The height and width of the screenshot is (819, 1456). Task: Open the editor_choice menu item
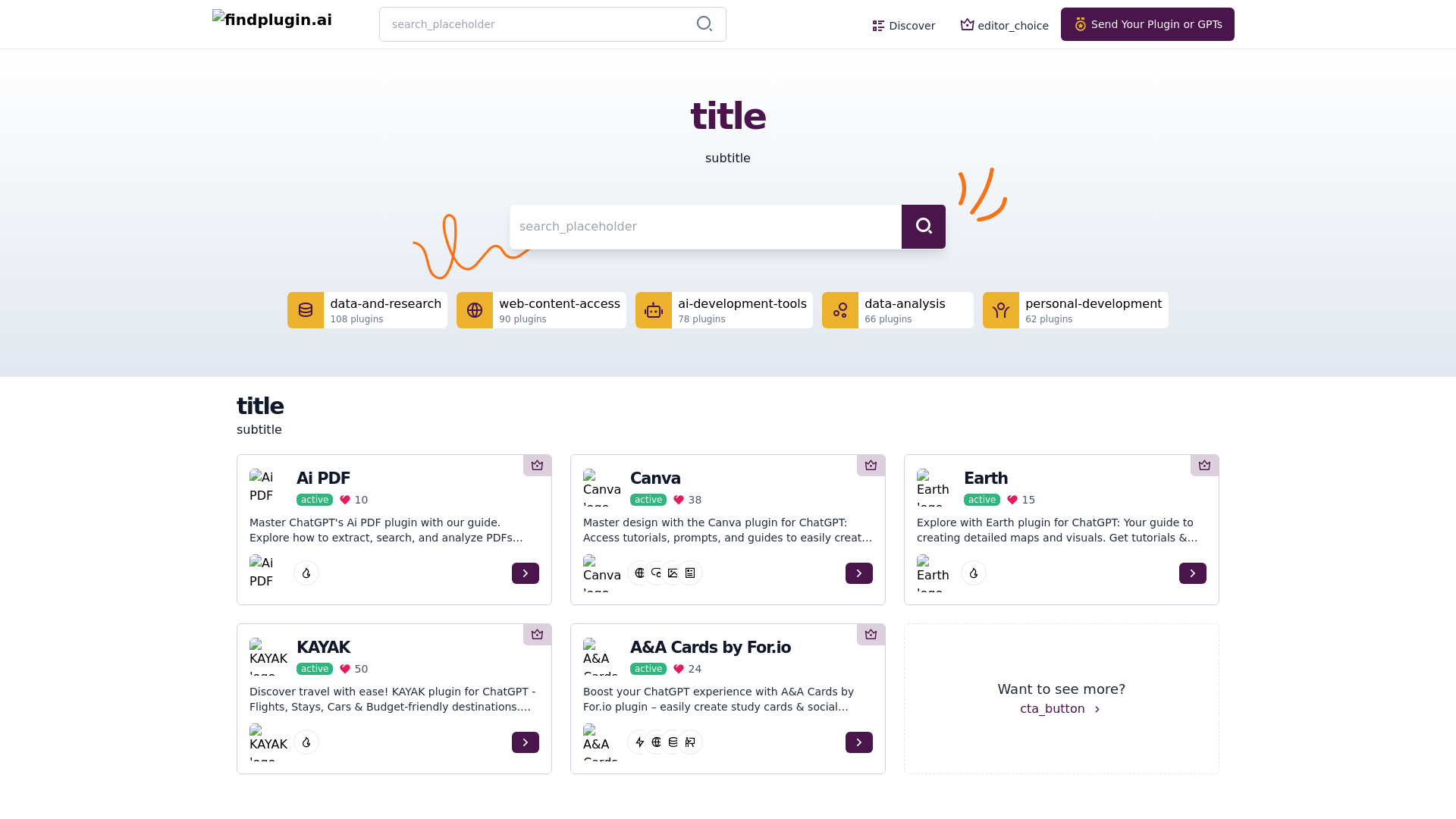coord(1004,26)
